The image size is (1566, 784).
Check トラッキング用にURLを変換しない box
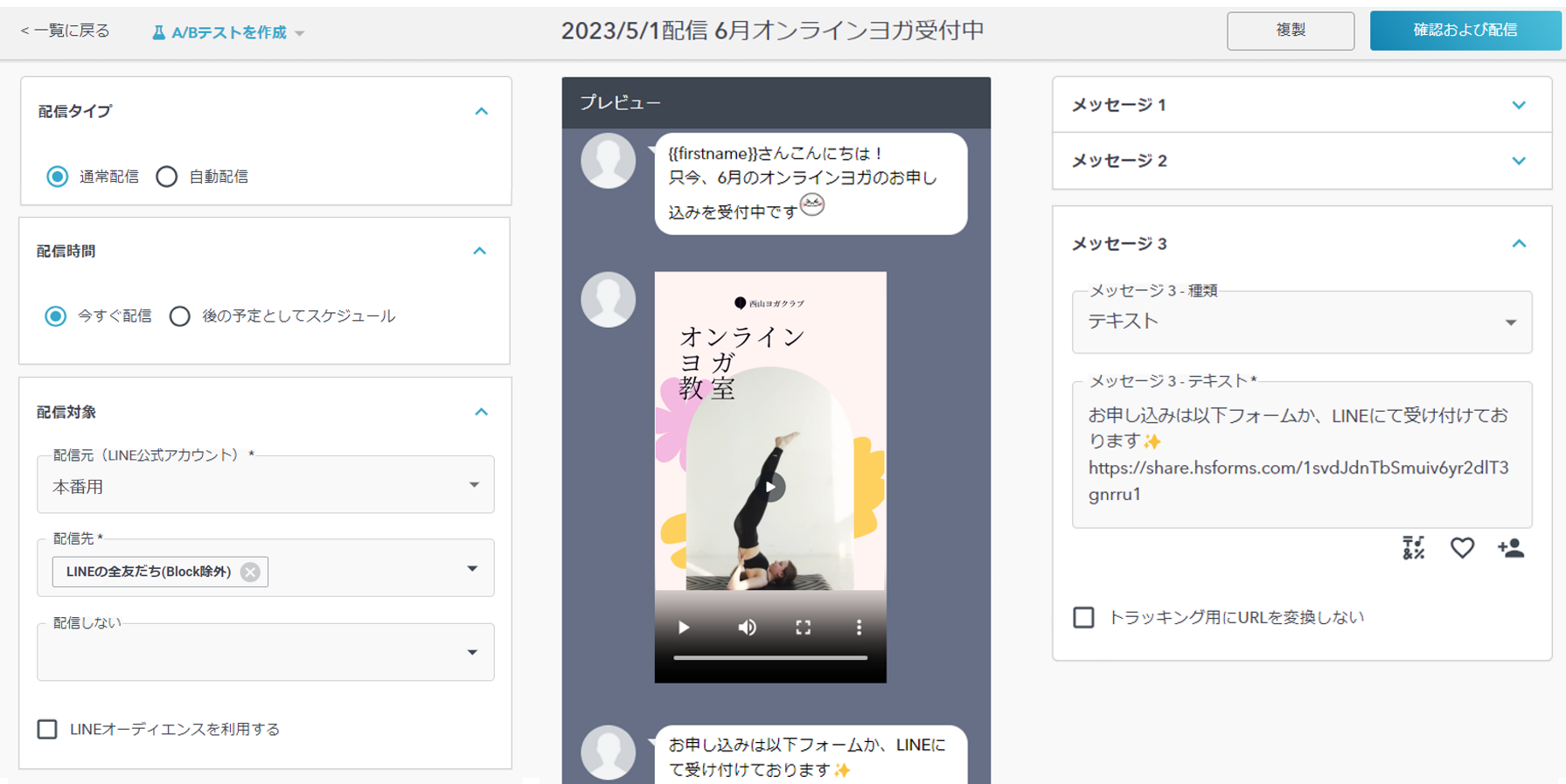(1083, 617)
